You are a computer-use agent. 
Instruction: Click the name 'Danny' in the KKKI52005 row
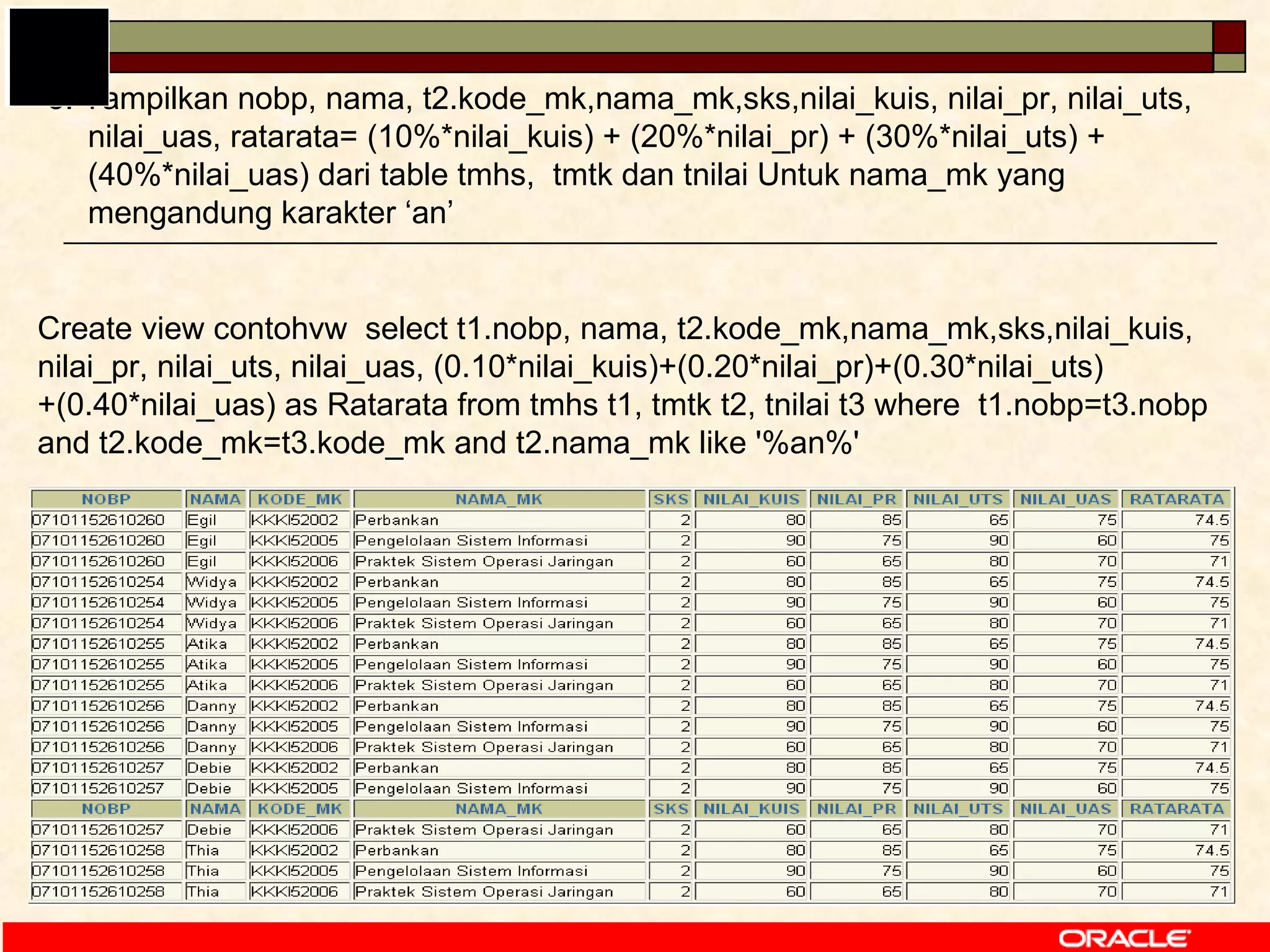coord(211,726)
